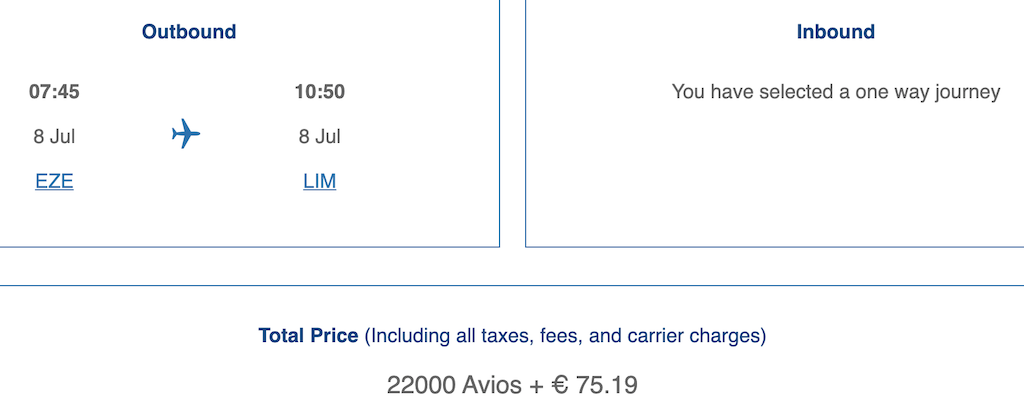Click the word 'fees' in price note
The image size is (1024, 407).
pos(559,336)
